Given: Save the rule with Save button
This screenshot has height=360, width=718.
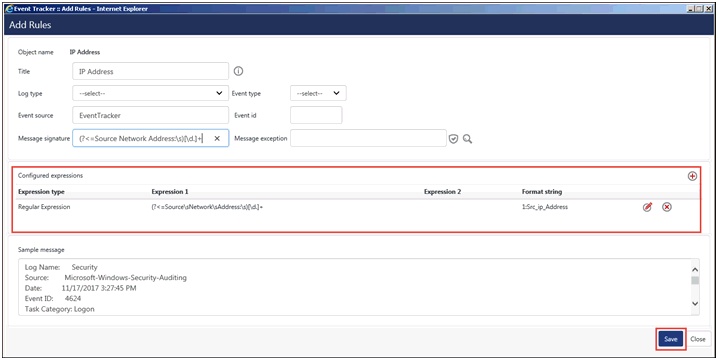Looking at the screenshot, I should (x=671, y=339).
